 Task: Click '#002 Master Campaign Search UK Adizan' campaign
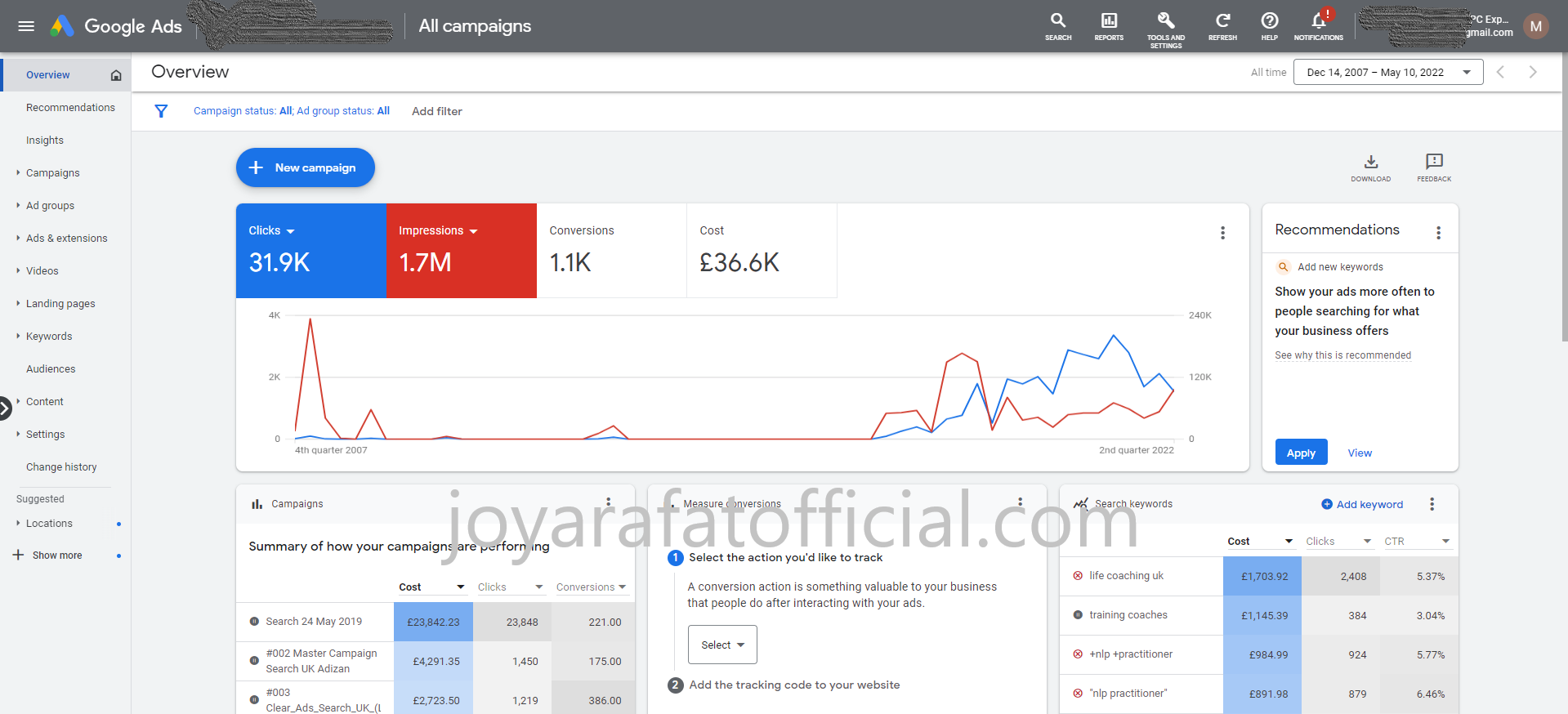coord(321,661)
